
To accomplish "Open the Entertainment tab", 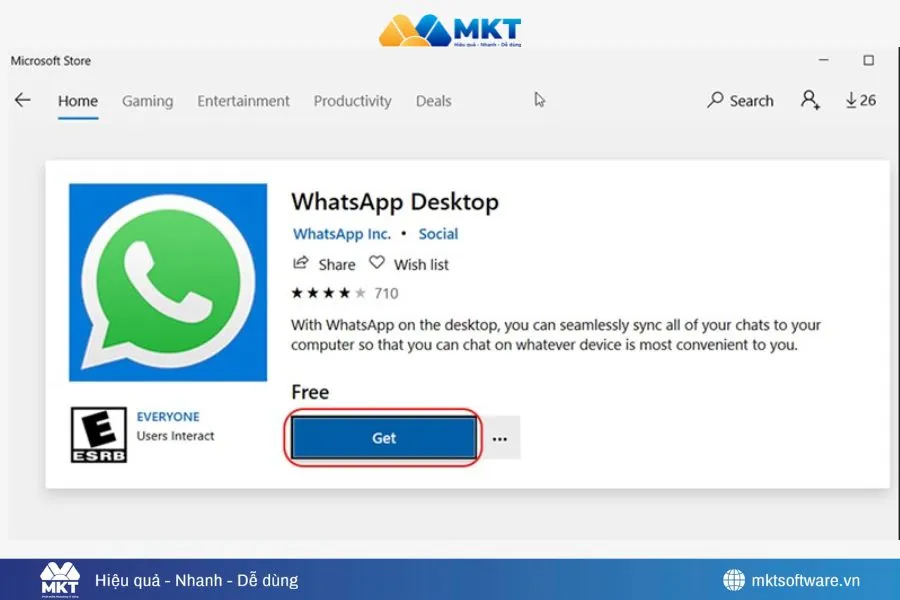I will coord(243,101).
